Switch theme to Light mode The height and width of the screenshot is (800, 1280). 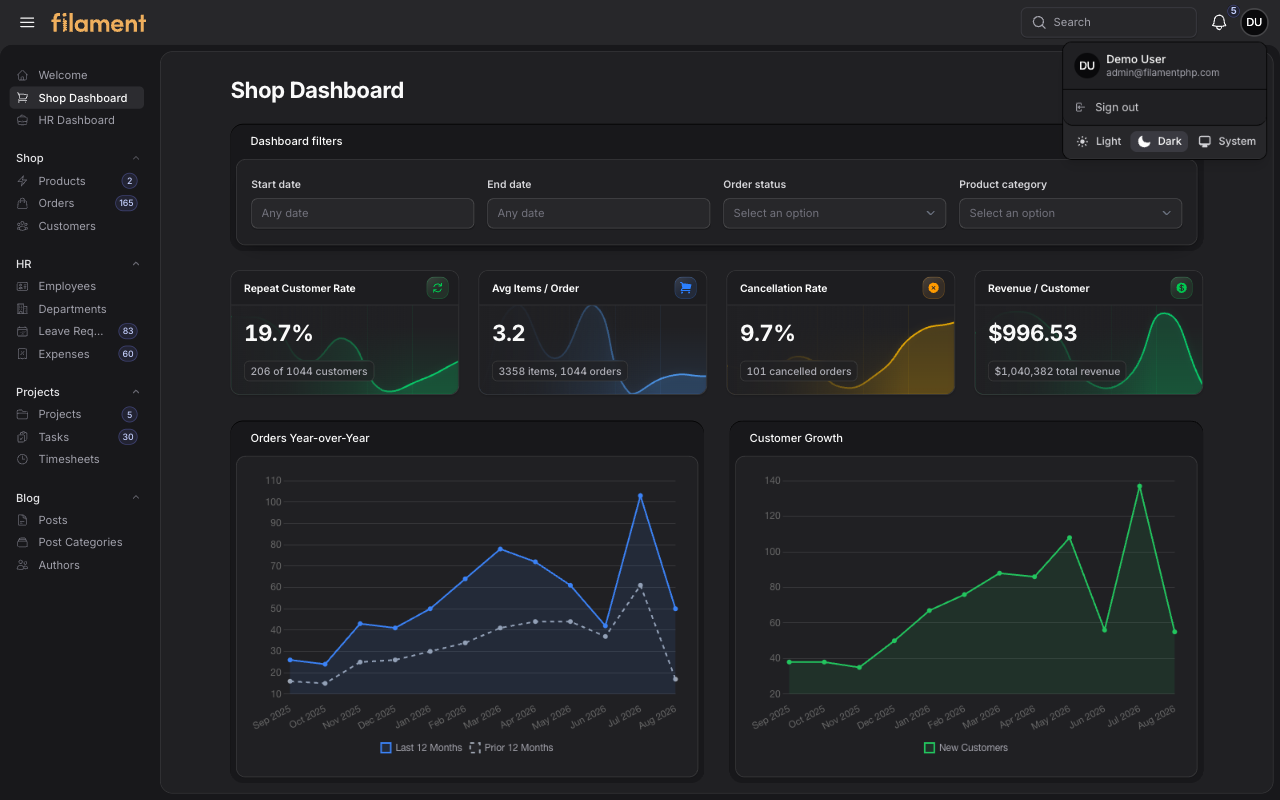tap(1098, 141)
